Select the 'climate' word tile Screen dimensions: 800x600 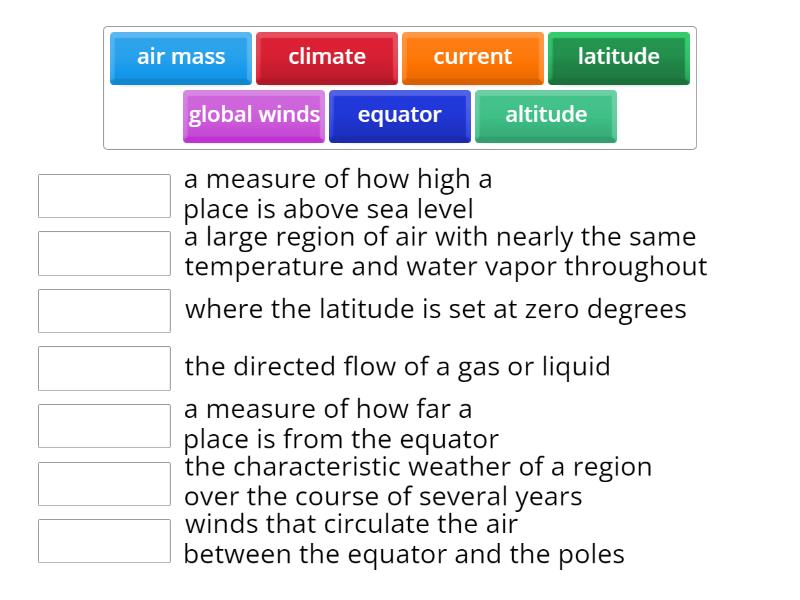(x=327, y=57)
